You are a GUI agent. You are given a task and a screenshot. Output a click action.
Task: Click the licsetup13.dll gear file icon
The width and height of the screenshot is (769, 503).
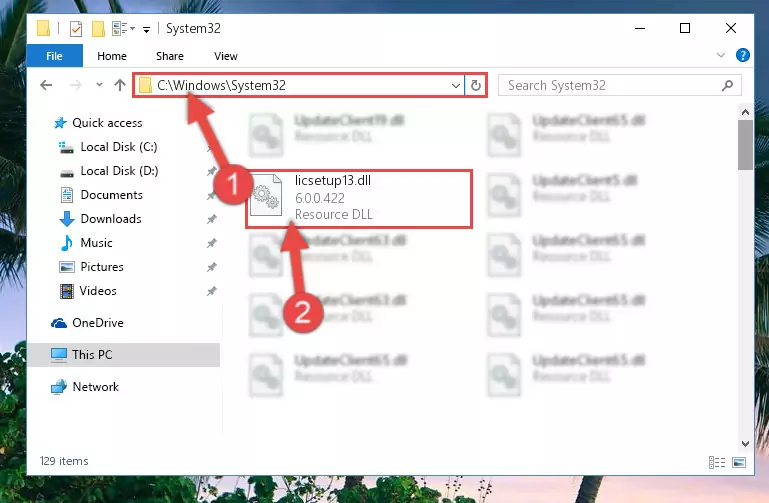click(x=266, y=196)
